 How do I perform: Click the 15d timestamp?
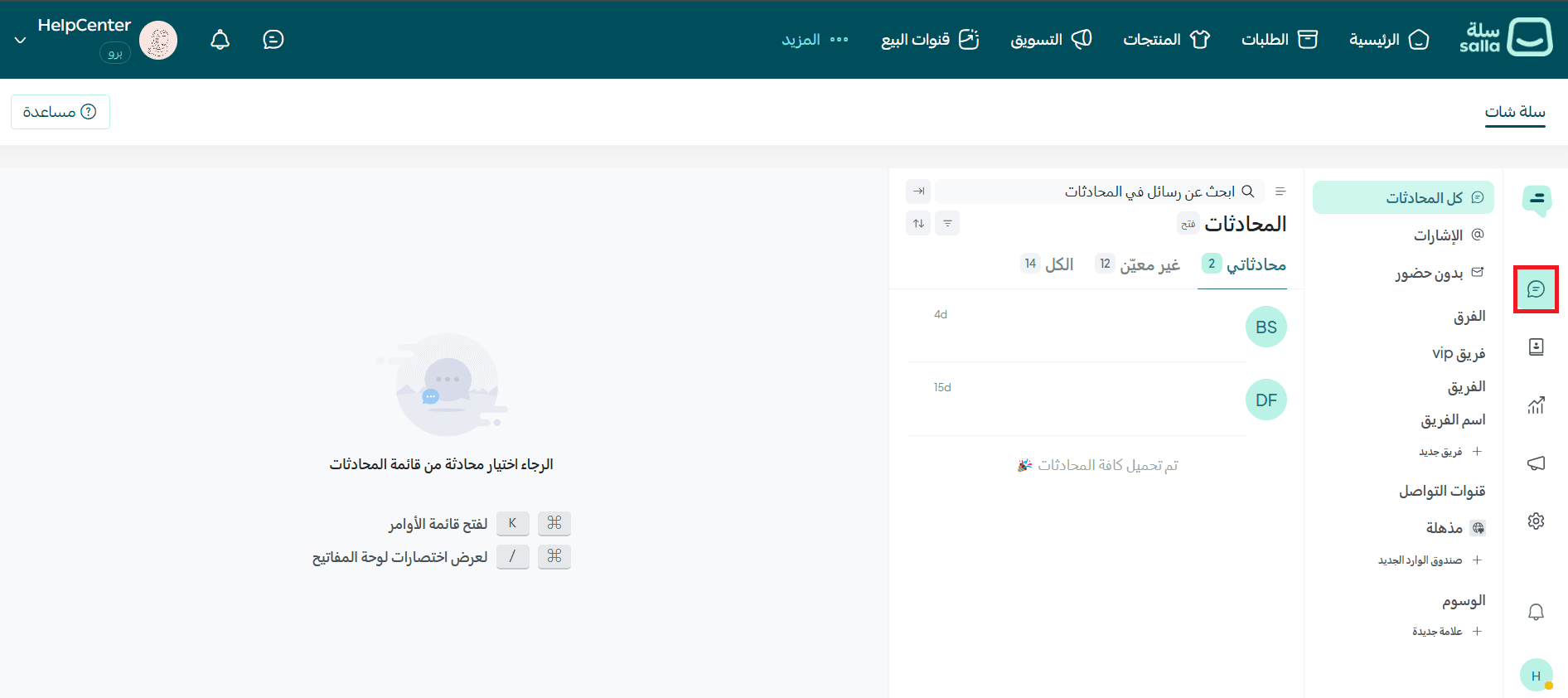pos(942,388)
